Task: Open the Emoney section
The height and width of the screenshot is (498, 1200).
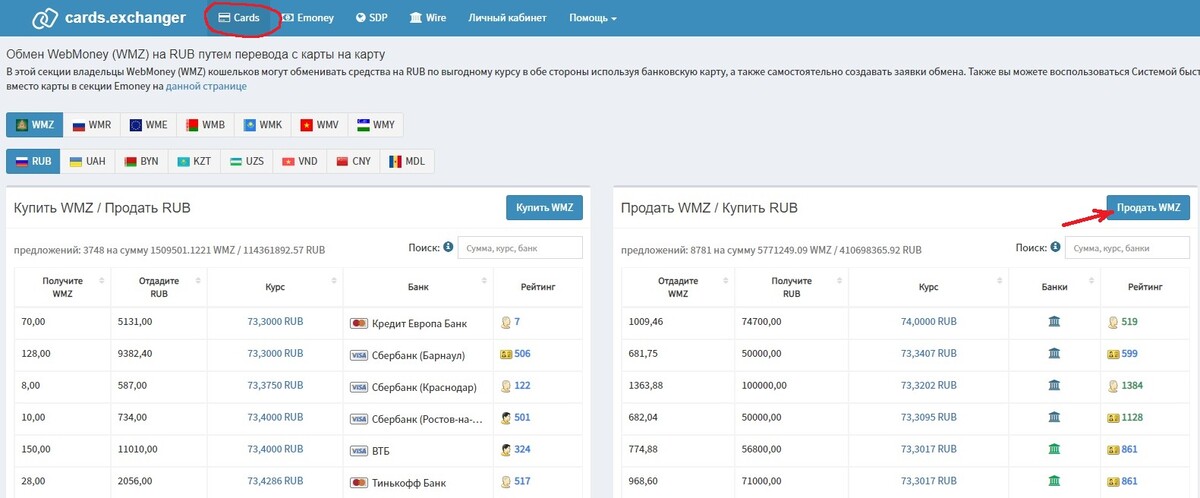Action: tap(308, 18)
